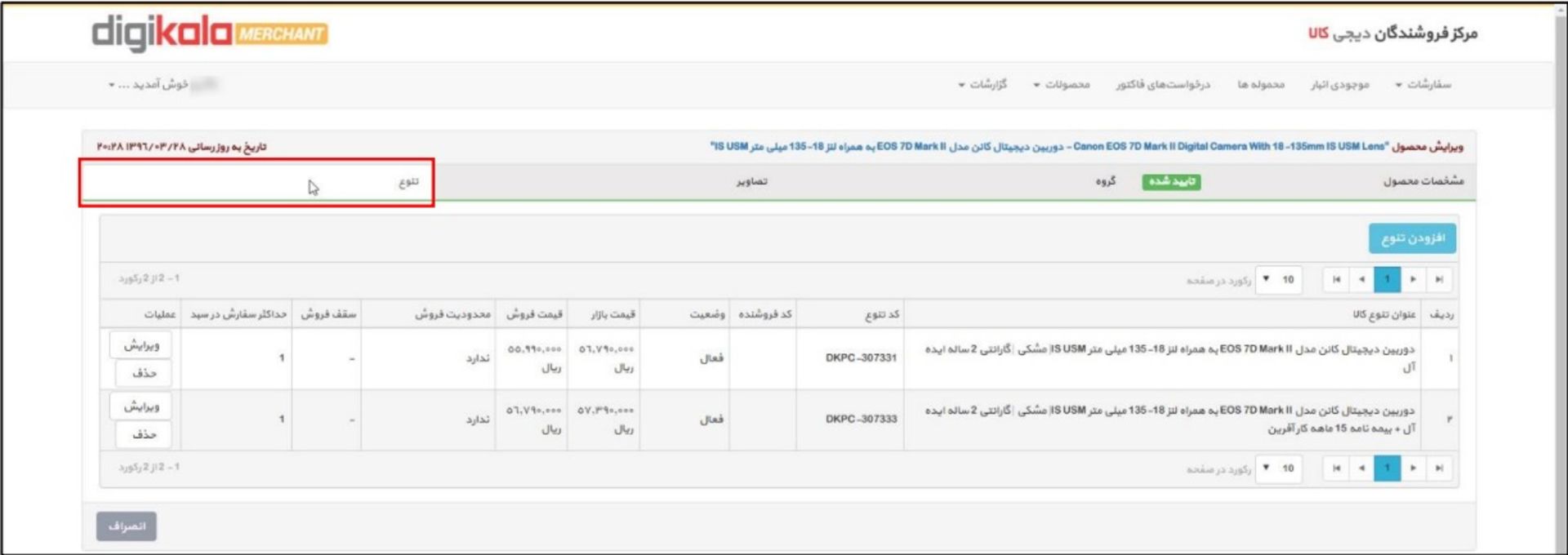Open the گزارشات menu
Viewport: 1568px width, 555px height.
pyautogui.click(x=982, y=84)
